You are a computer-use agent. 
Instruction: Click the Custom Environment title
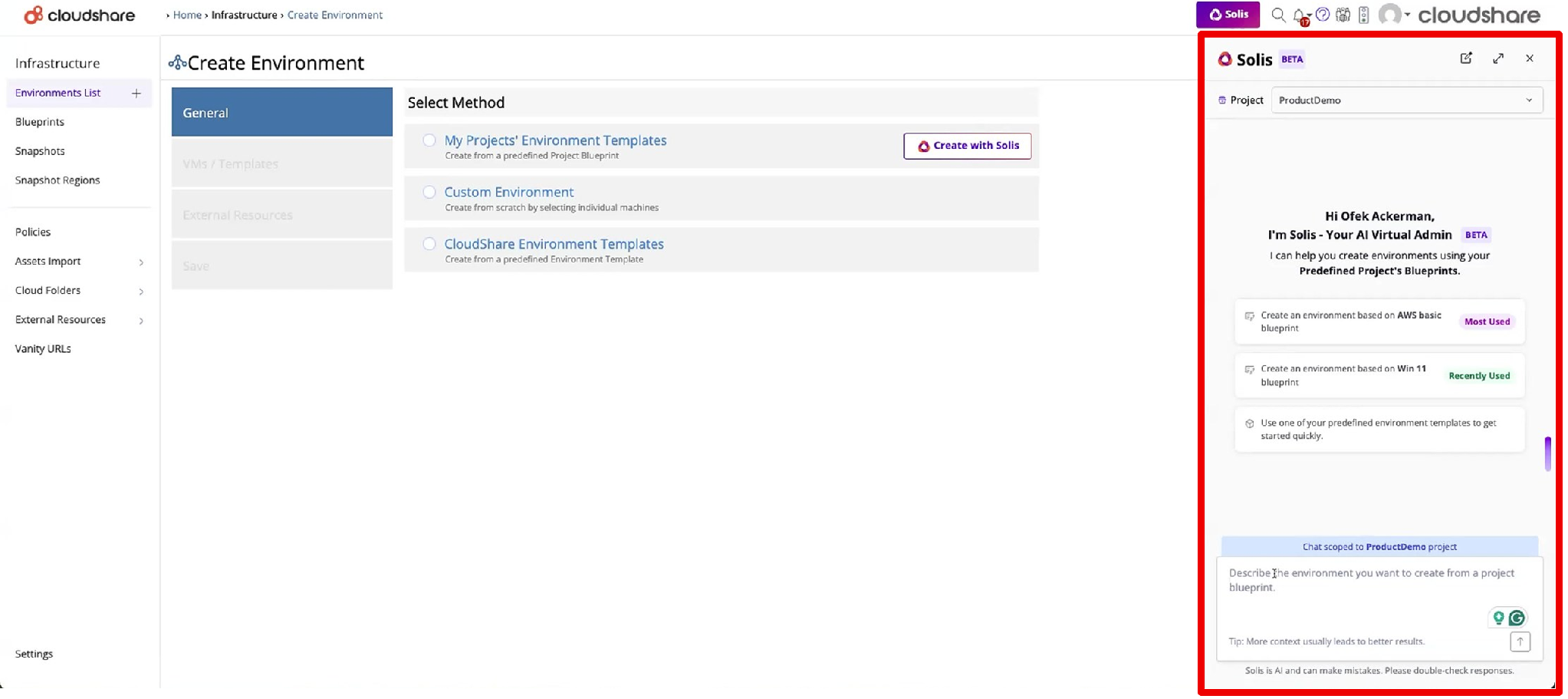point(509,192)
